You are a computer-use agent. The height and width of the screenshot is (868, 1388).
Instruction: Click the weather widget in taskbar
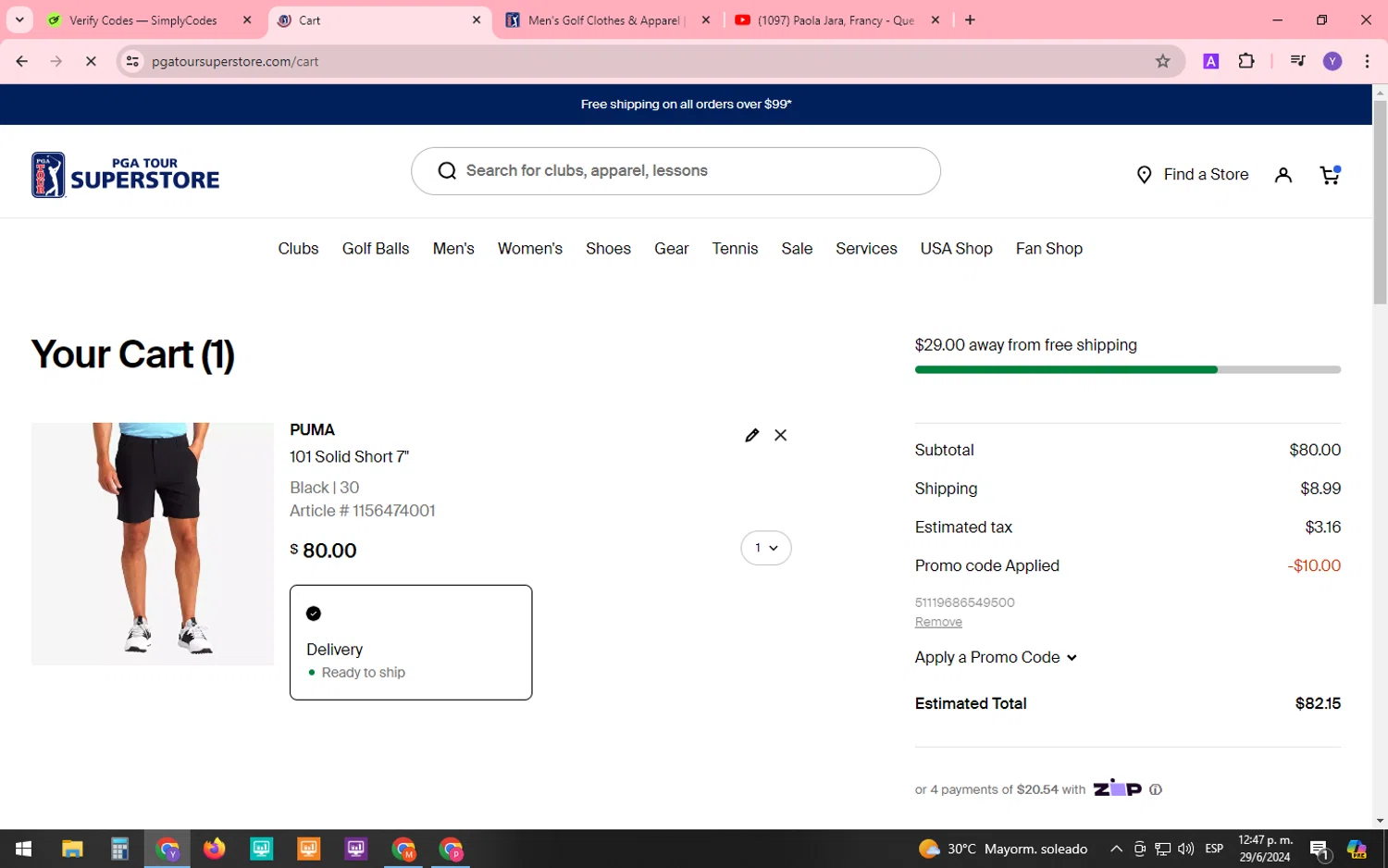tap(1003, 849)
